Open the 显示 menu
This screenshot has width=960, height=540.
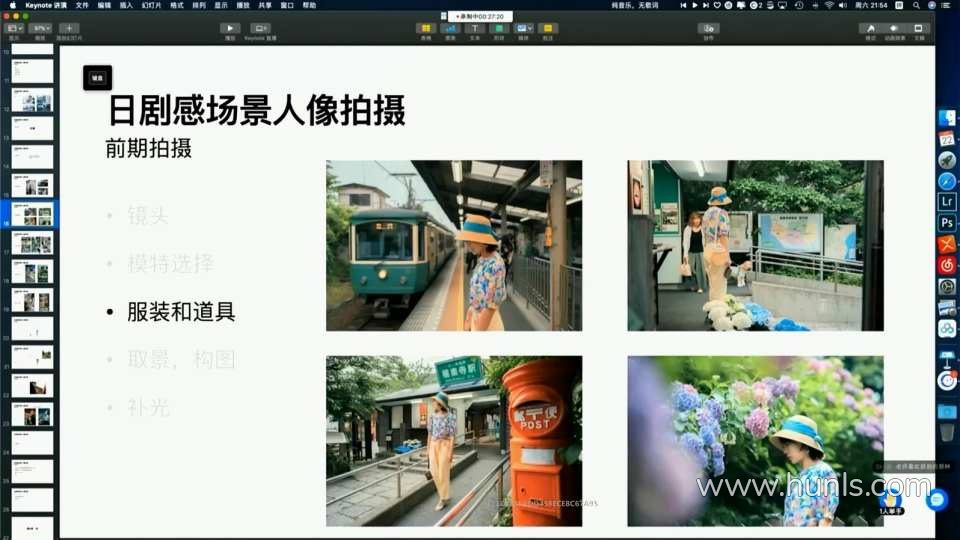(221, 5)
